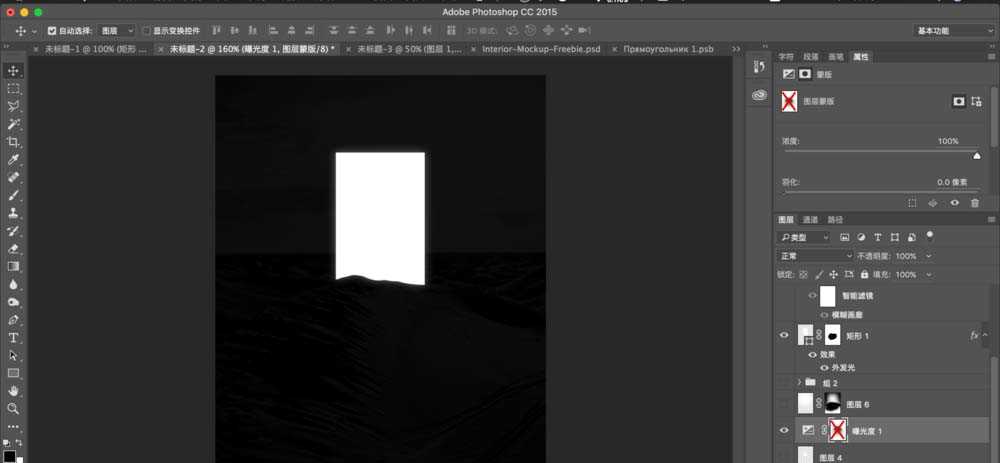Open the 基本功能 workspace dropdown
The image size is (1000, 463).
coord(954,31)
